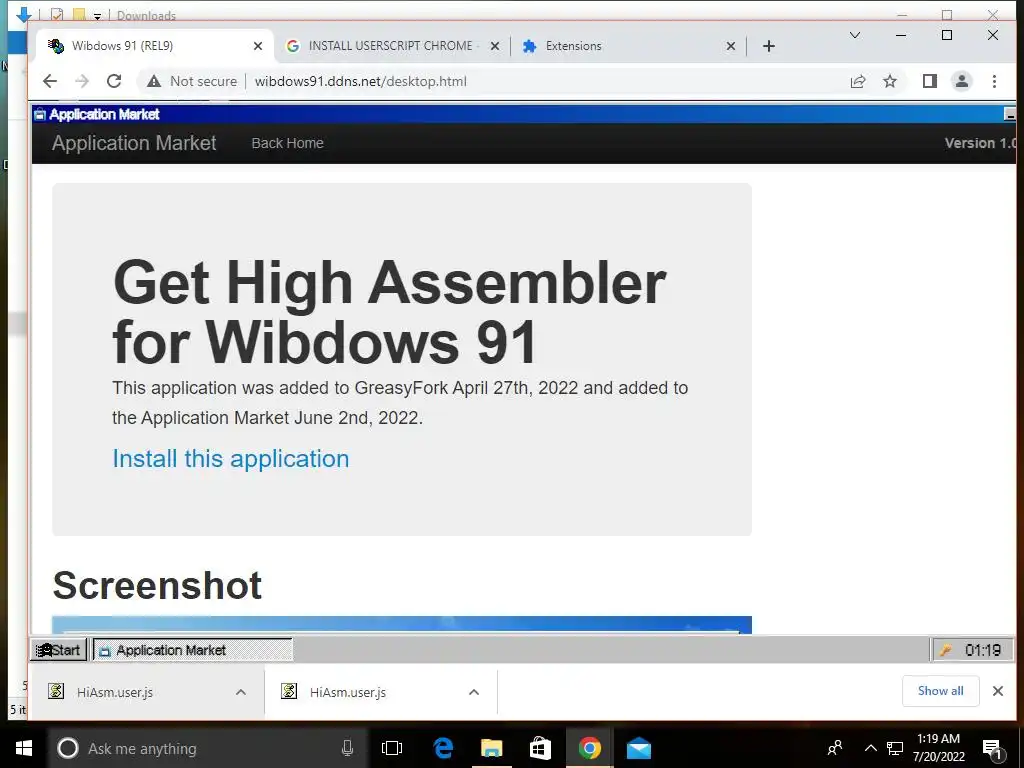Show hidden system tray icons

coord(871,748)
